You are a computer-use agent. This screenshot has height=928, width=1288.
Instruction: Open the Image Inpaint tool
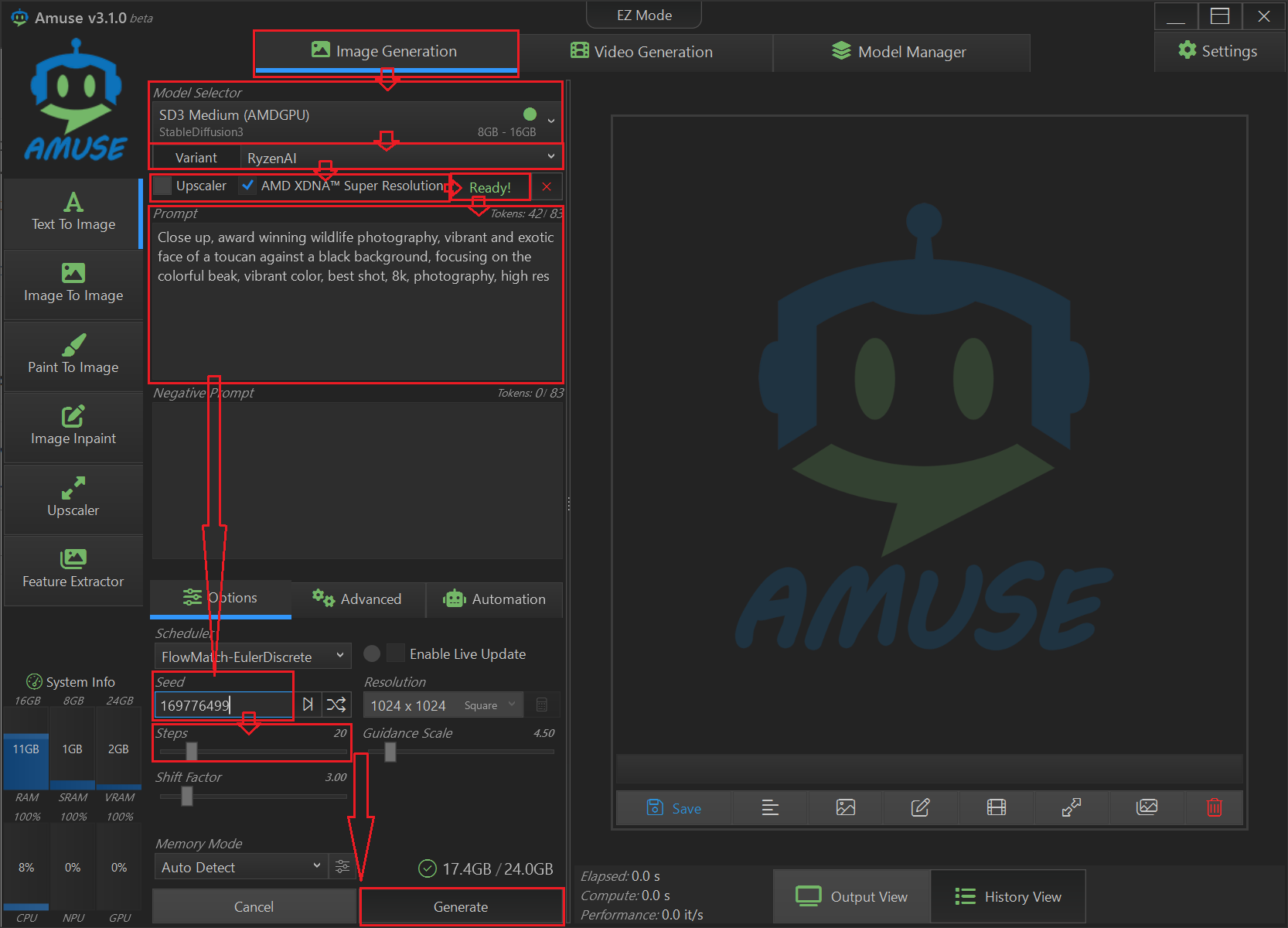pos(73,427)
